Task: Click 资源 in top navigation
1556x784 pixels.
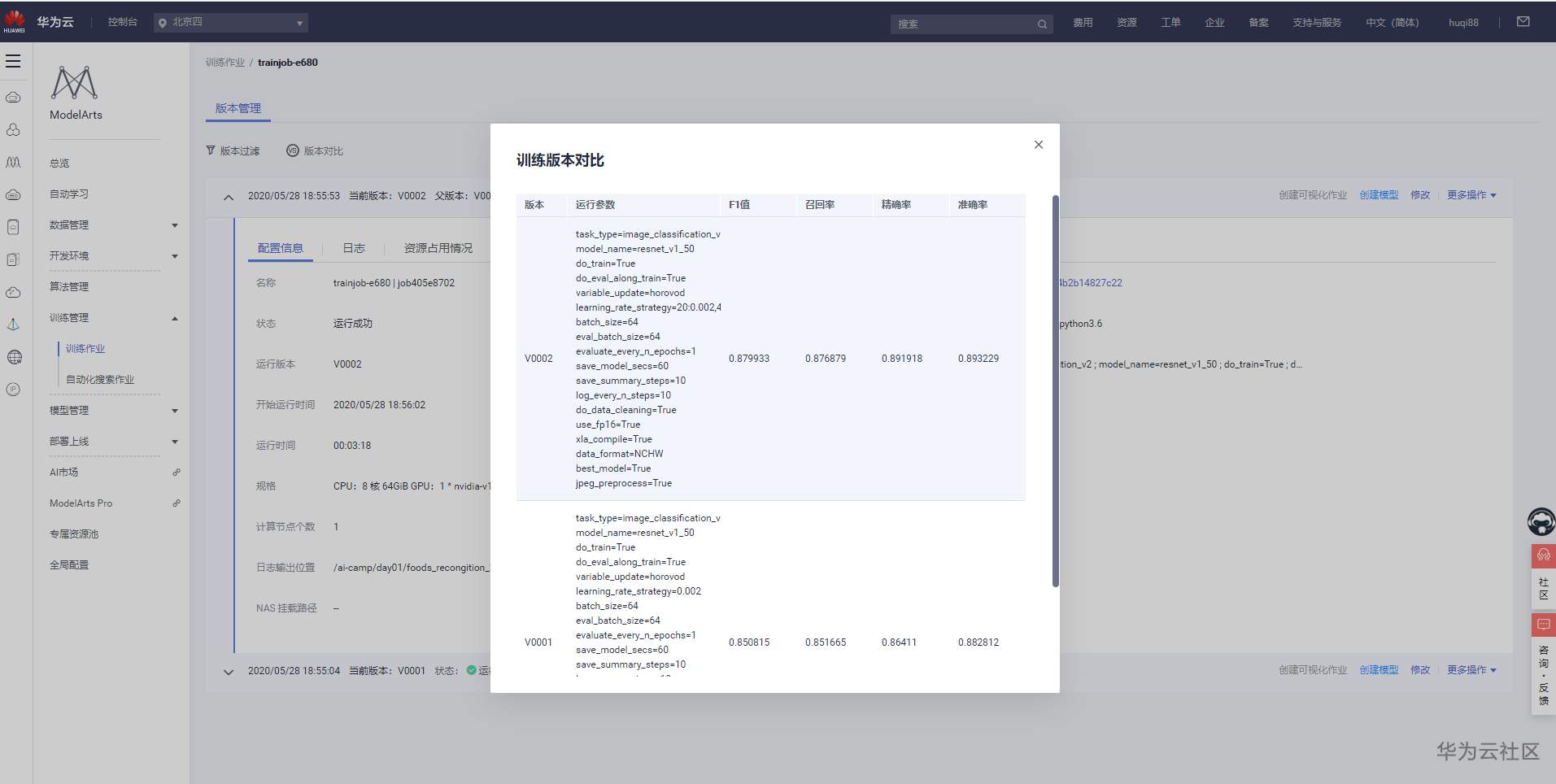Action: click(x=1127, y=23)
